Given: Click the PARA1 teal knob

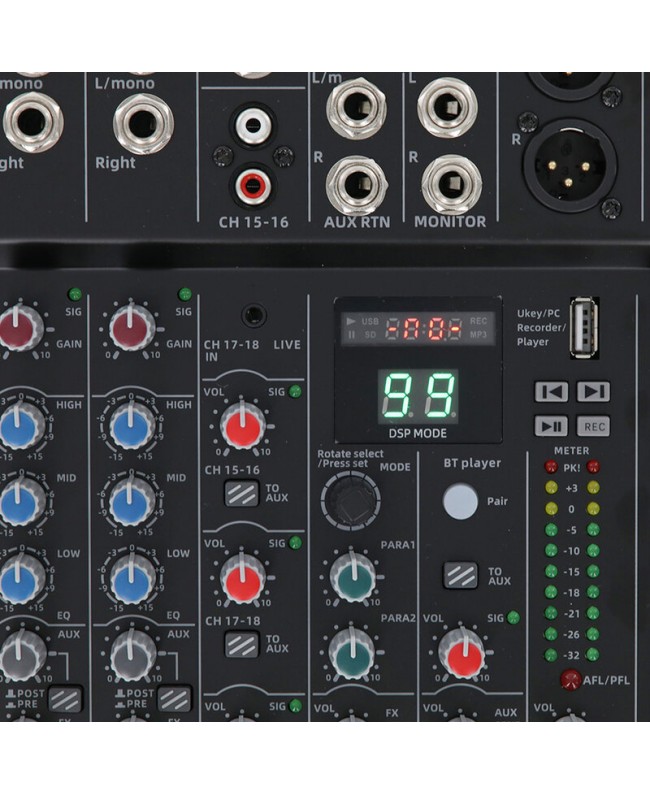Looking at the screenshot, I should (353, 576).
